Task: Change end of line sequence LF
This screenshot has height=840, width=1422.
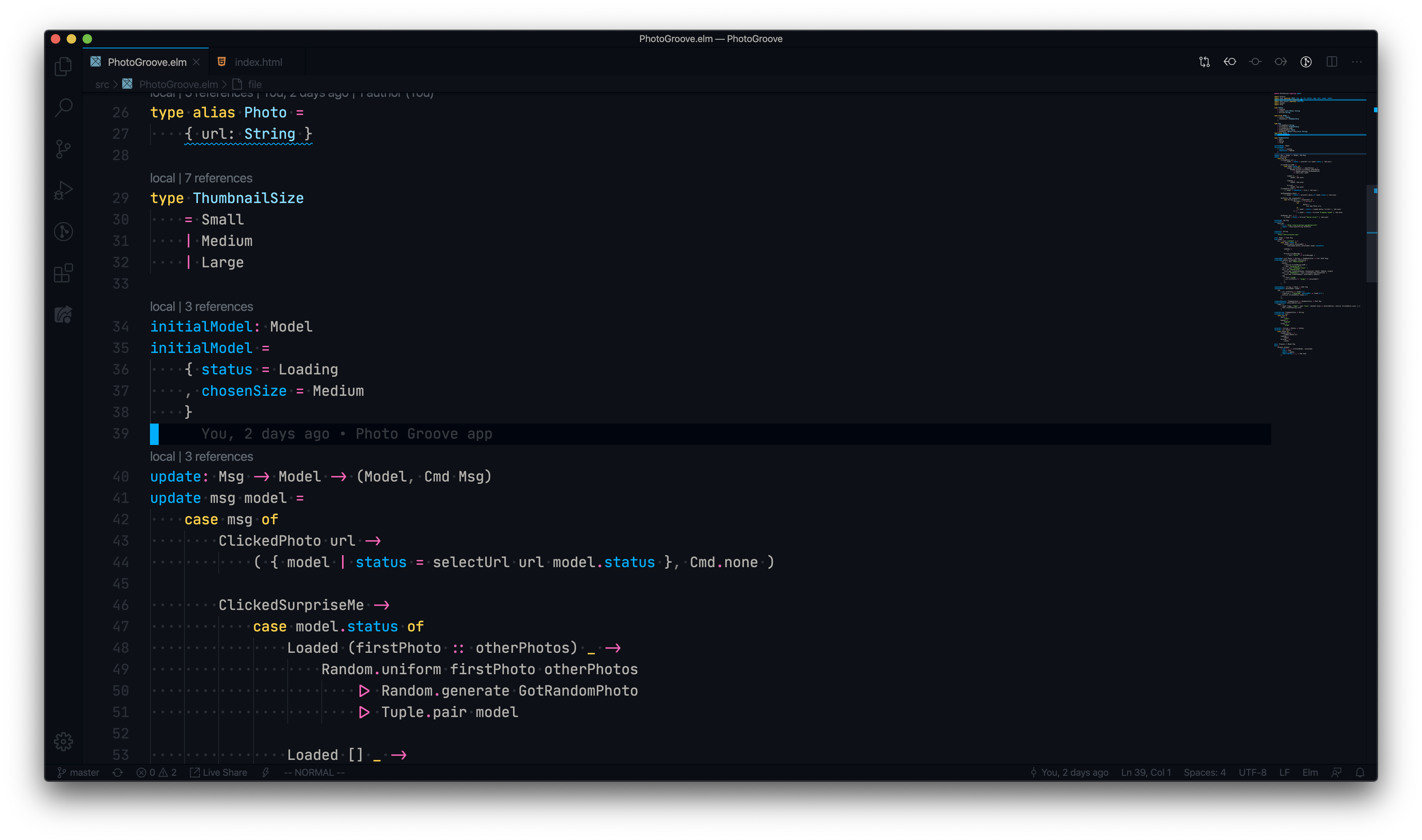Action: [x=1284, y=773]
